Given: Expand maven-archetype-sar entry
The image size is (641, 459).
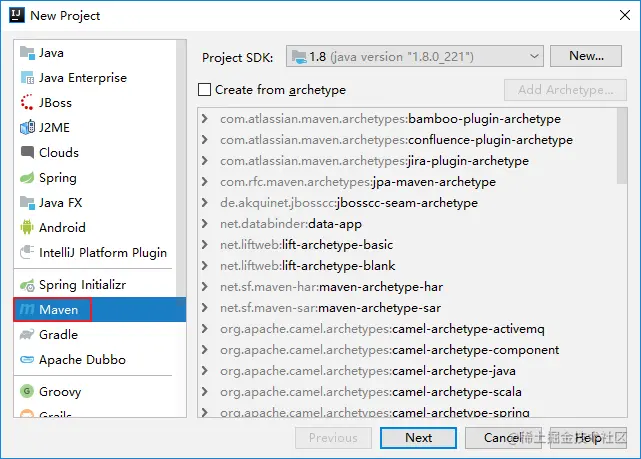Looking at the screenshot, I should (x=205, y=307).
